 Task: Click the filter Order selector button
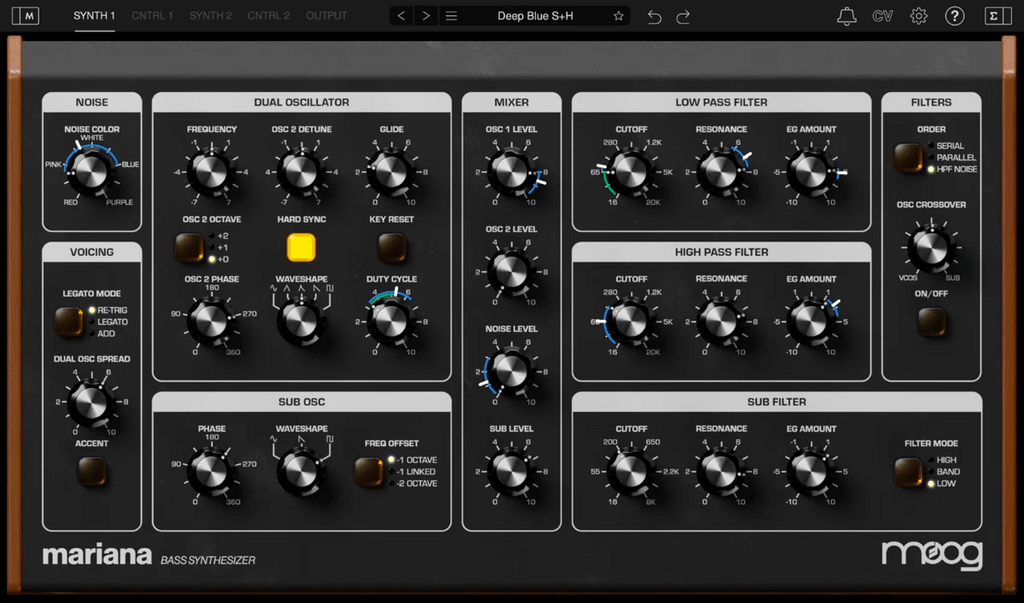pyautogui.click(x=908, y=157)
